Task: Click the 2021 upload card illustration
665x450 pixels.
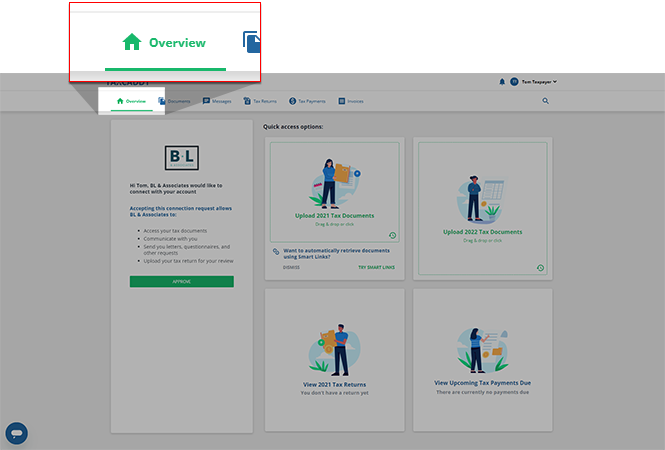Action: point(335,184)
